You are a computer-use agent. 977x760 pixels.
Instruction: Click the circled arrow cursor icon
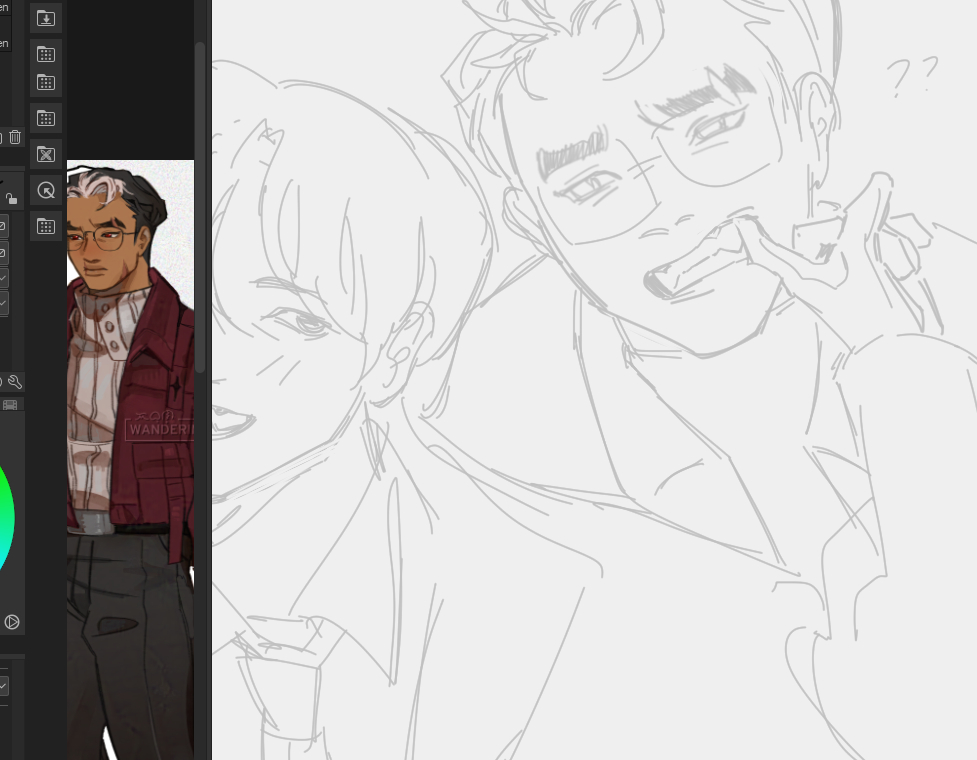coord(46,190)
